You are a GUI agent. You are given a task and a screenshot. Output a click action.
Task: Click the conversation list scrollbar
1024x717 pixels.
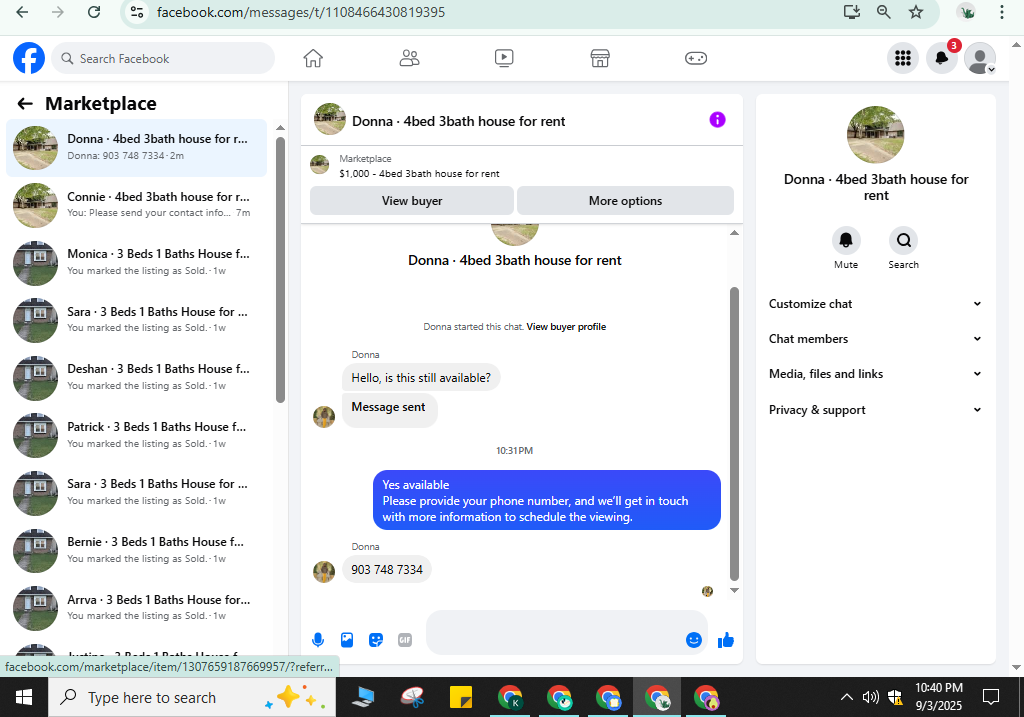click(280, 269)
